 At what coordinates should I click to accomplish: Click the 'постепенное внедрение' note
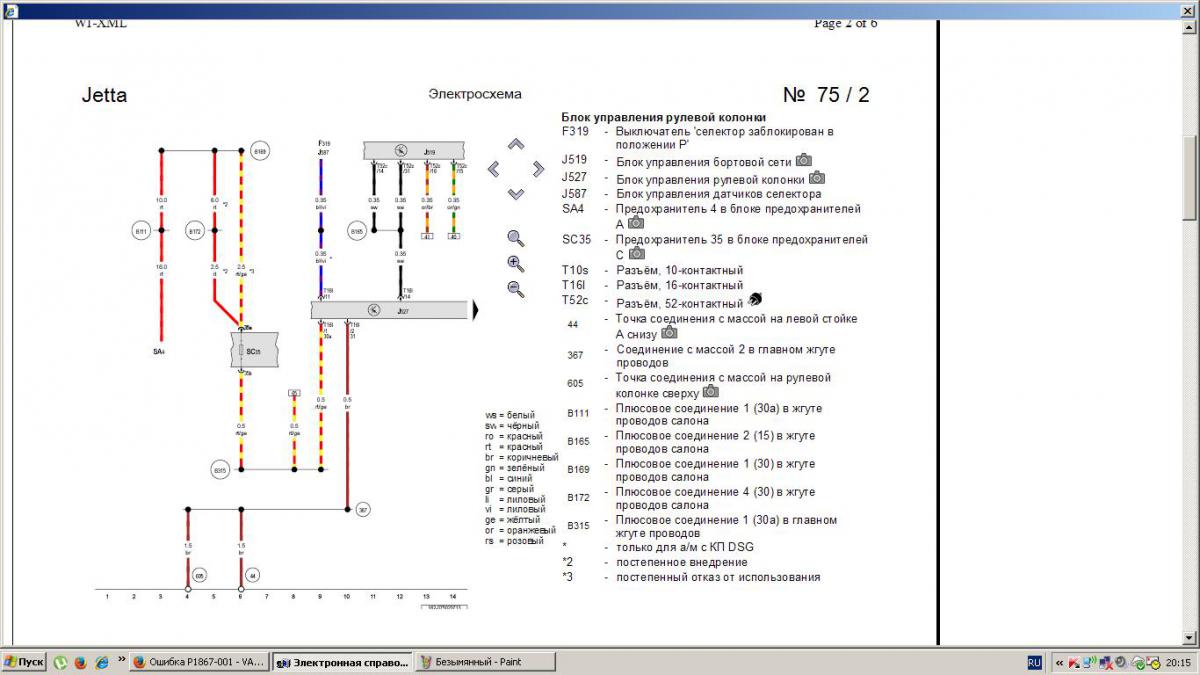(x=682, y=562)
